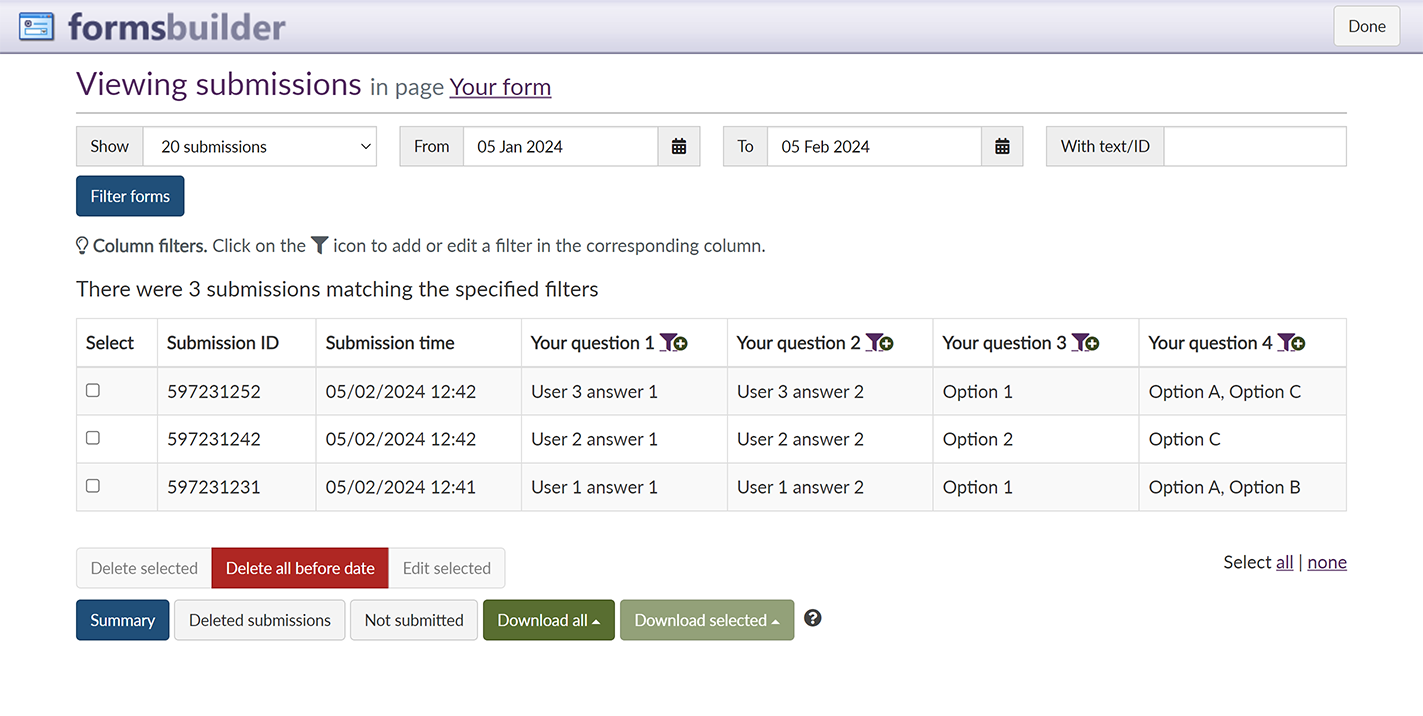Open the Show submissions count dropdown

260,146
